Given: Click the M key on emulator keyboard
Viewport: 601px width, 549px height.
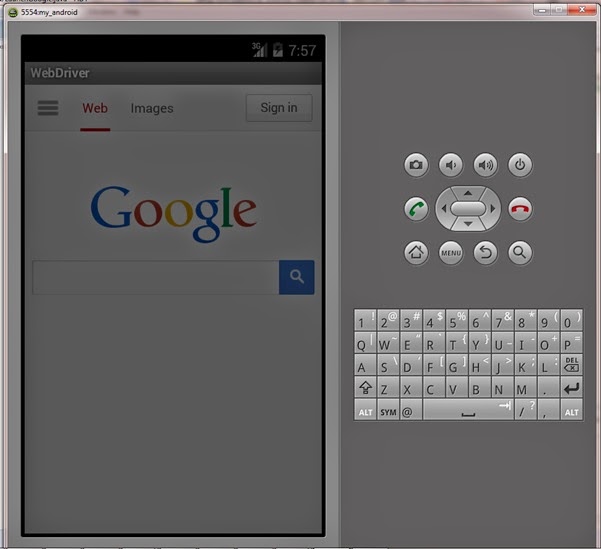Looking at the screenshot, I should point(525,387).
